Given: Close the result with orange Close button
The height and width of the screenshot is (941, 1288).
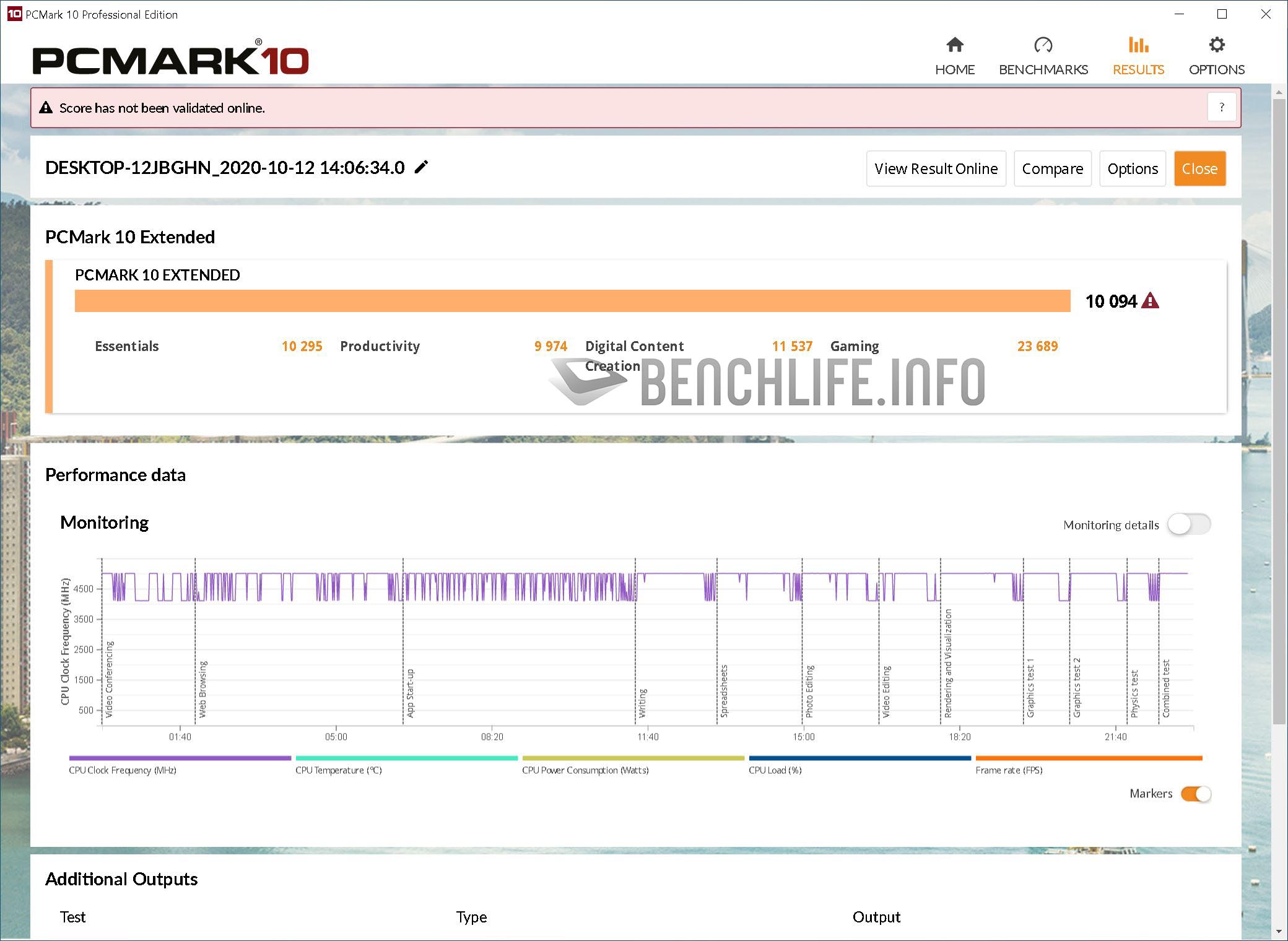Looking at the screenshot, I should (1199, 168).
